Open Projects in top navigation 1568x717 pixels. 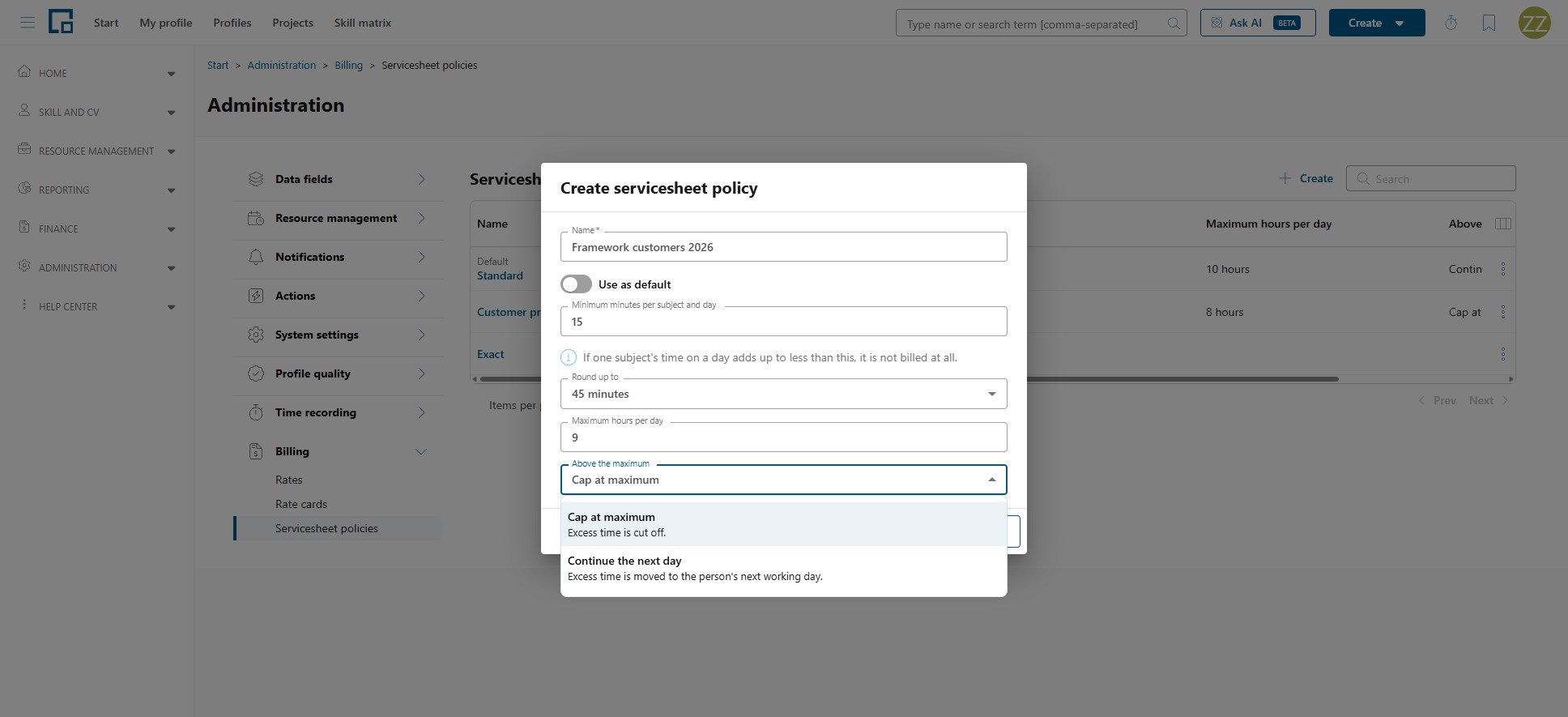(x=293, y=23)
